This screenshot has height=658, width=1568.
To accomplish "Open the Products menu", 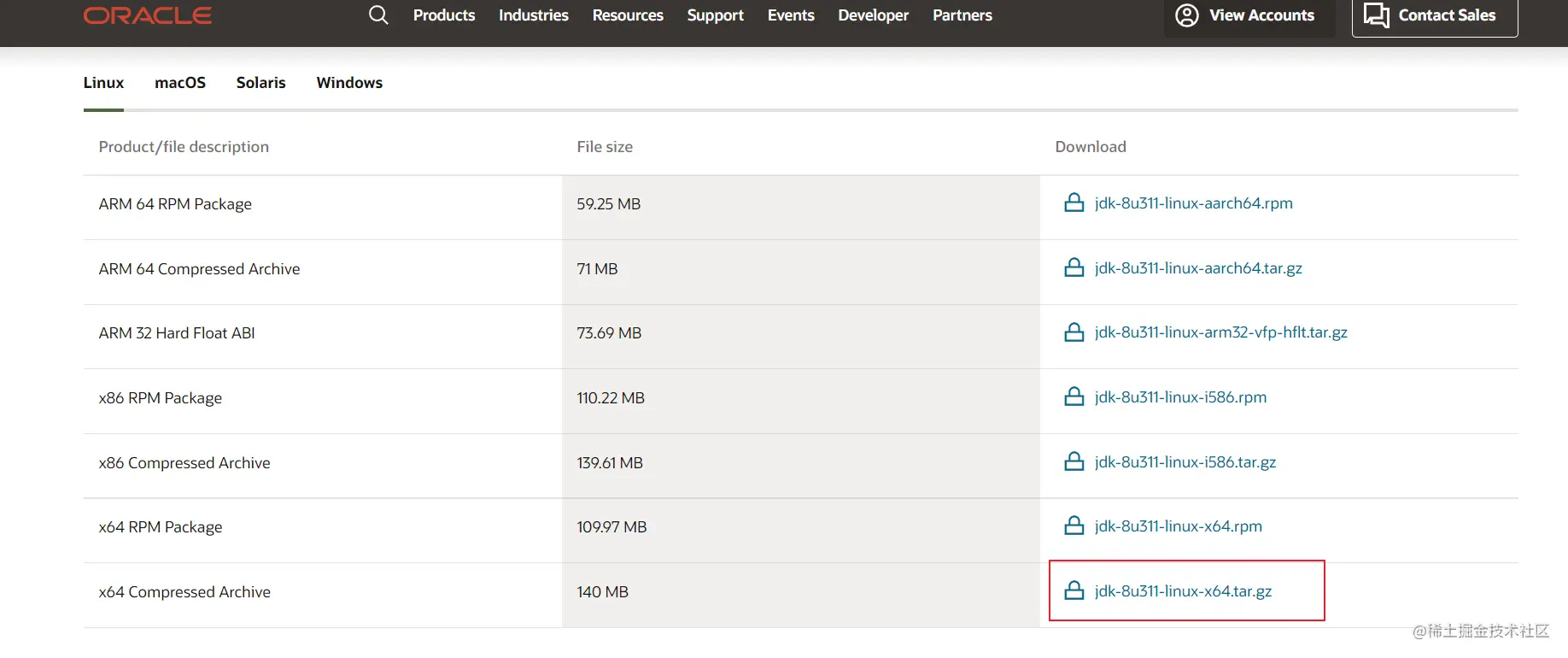I will pos(444,15).
